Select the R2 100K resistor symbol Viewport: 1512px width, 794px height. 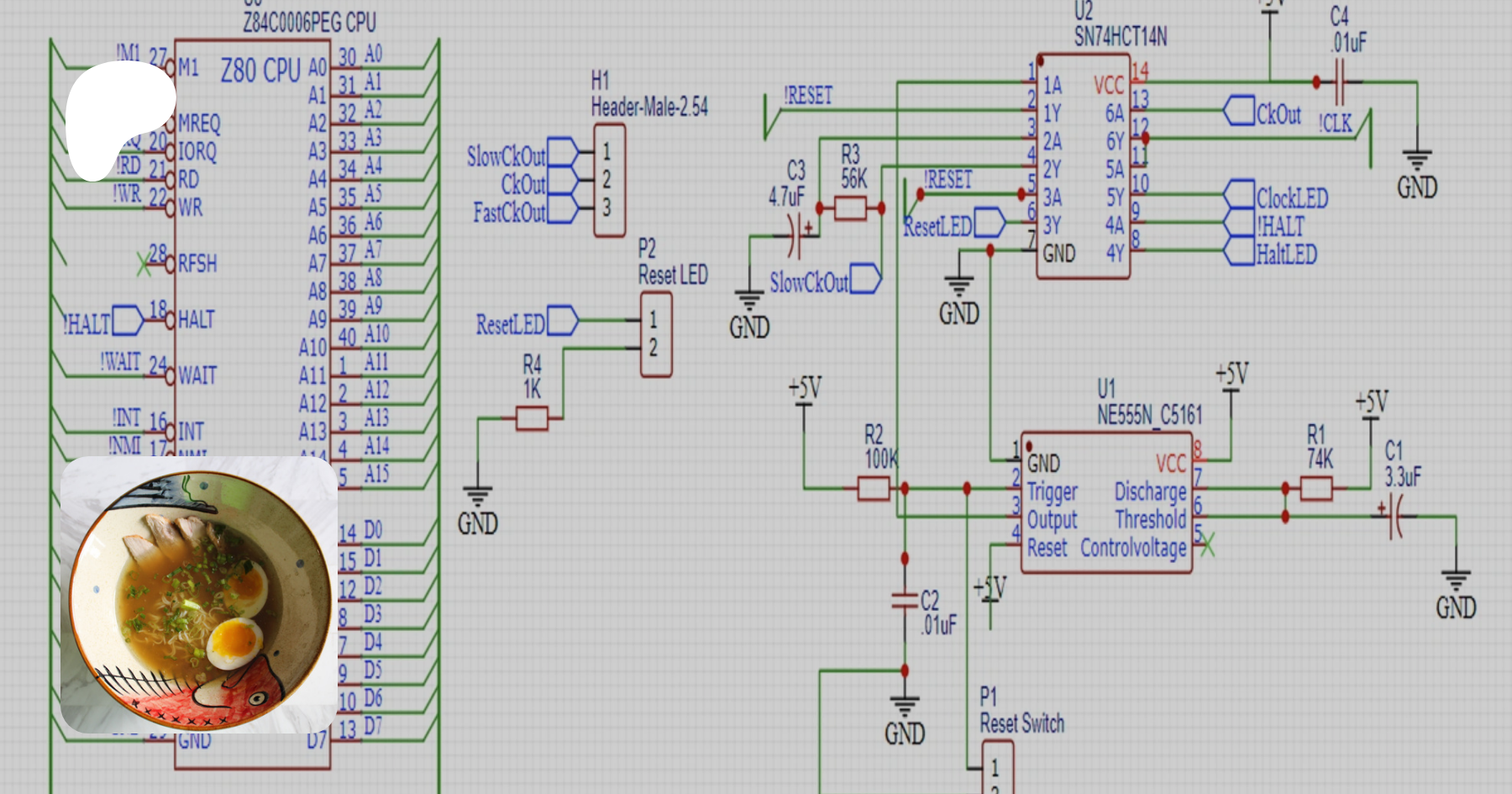[873, 488]
